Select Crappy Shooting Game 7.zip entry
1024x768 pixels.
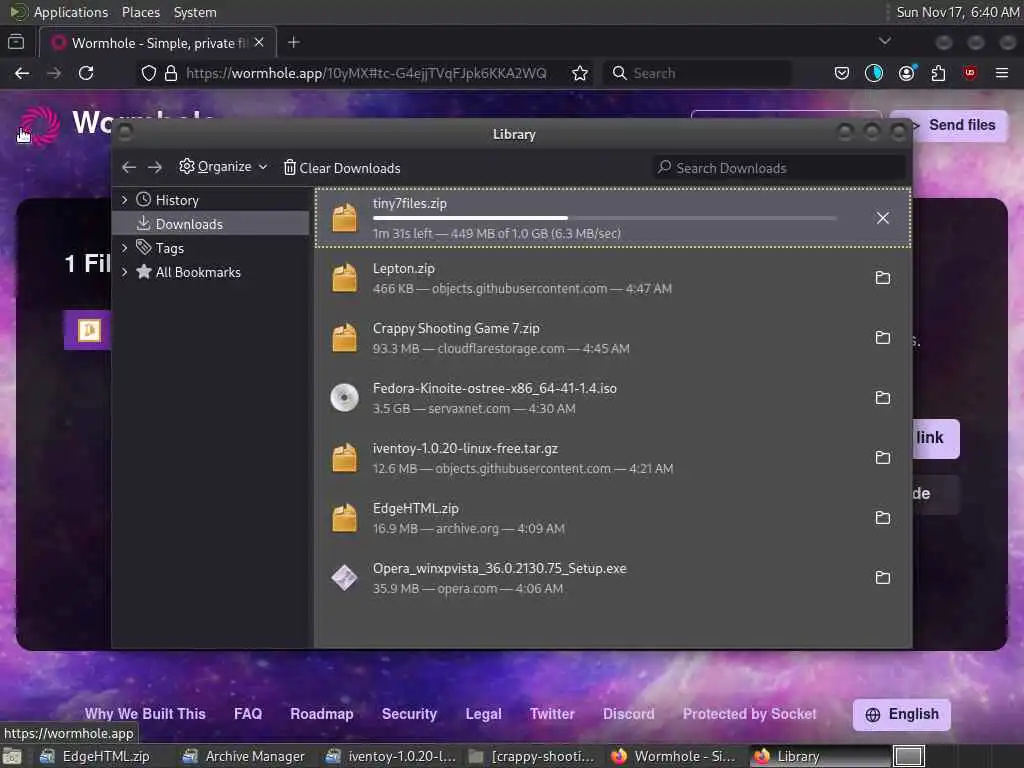[x=613, y=338]
